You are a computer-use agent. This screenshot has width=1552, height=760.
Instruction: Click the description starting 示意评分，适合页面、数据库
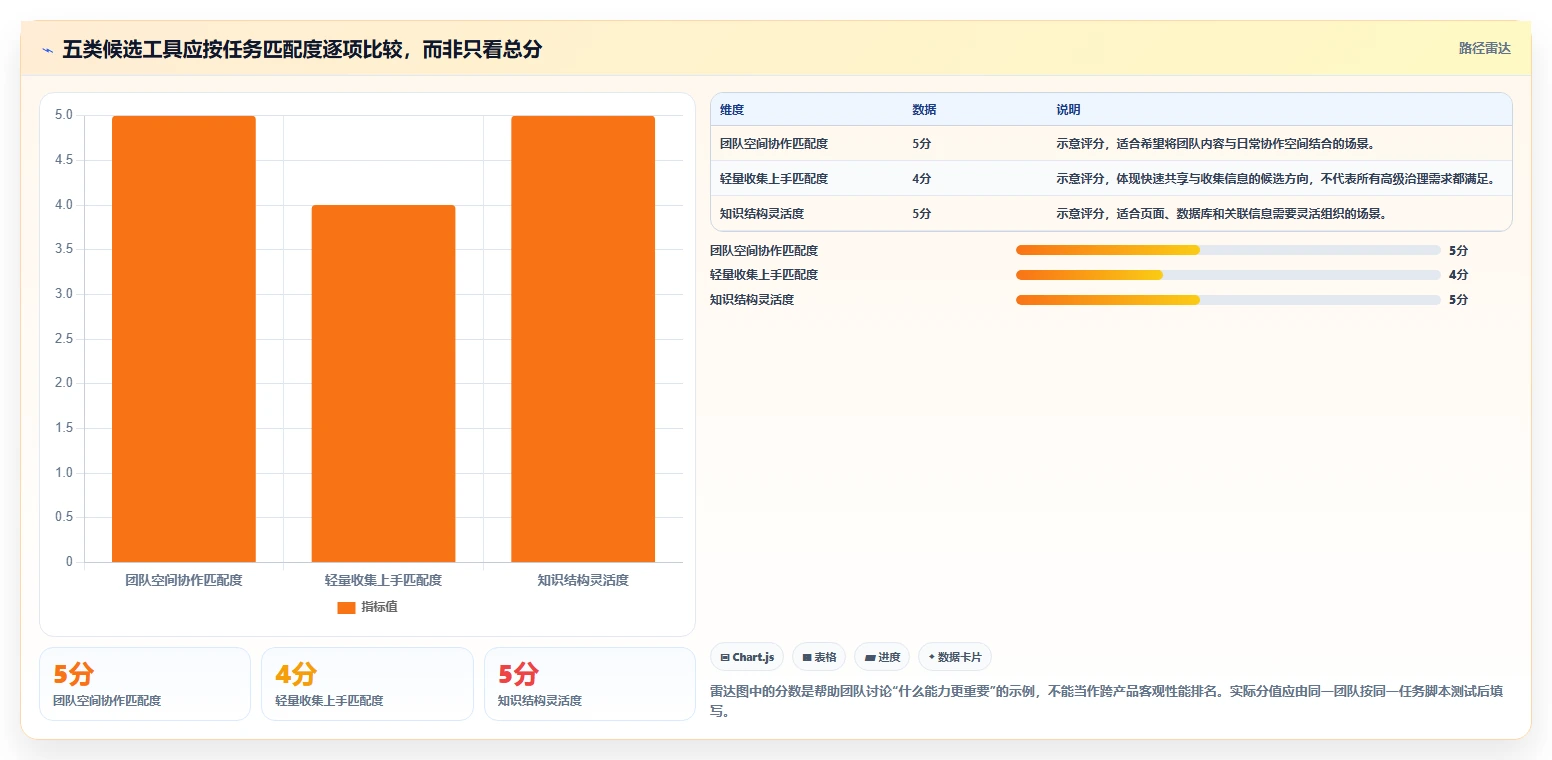click(1222, 213)
